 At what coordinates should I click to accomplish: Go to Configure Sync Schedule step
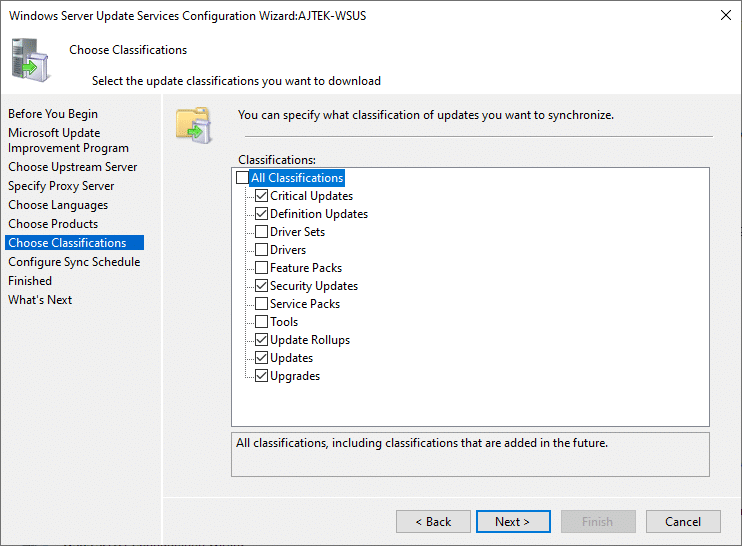tap(74, 262)
